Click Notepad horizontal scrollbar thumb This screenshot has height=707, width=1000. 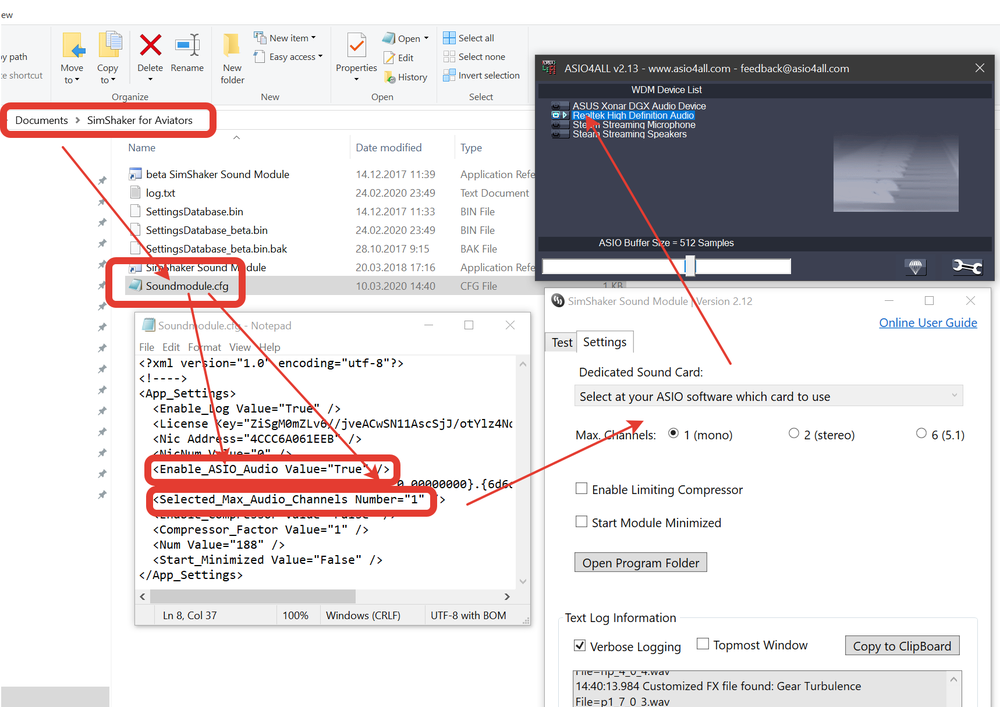pos(253,597)
